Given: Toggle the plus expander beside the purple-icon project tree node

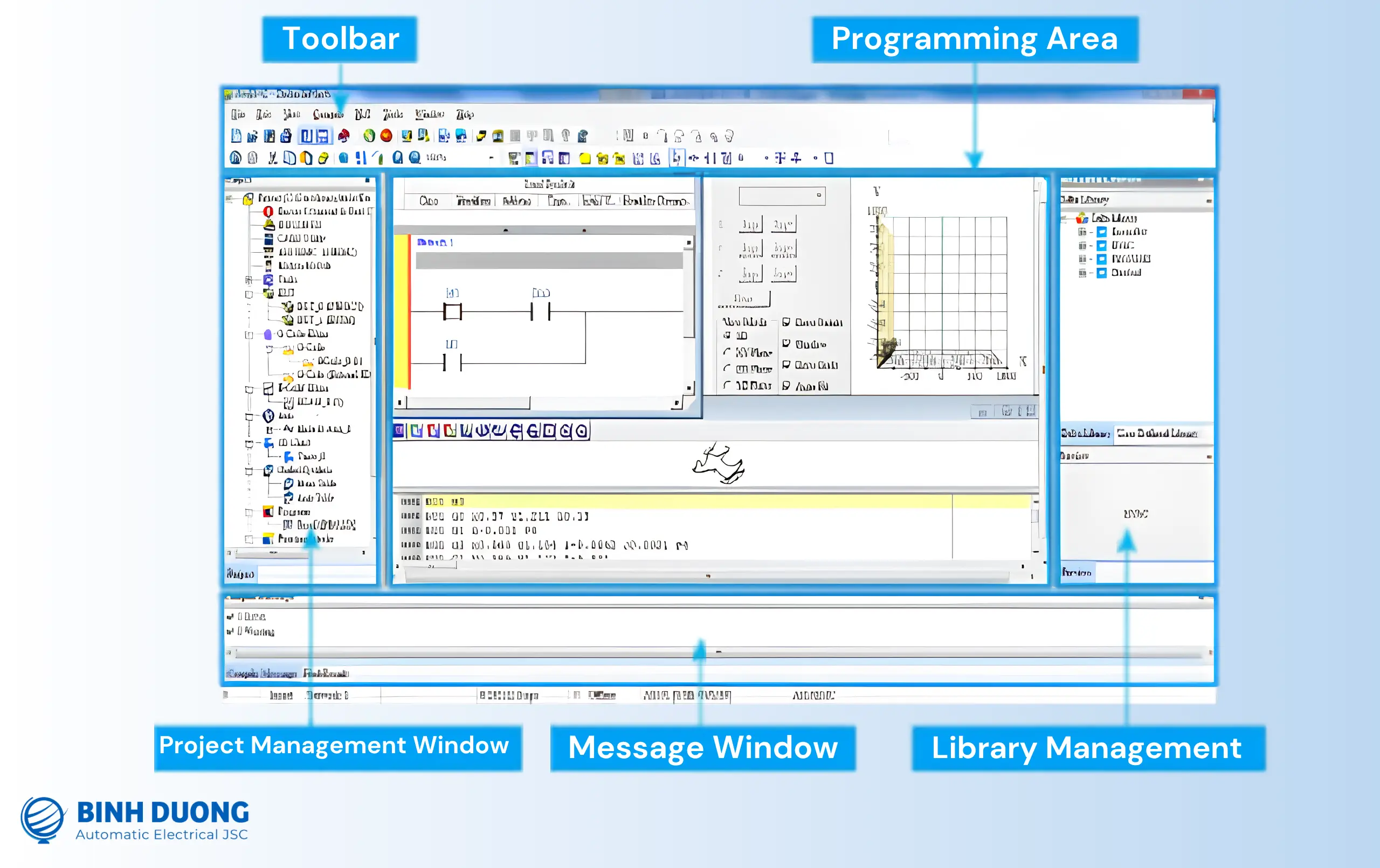Looking at the screenshot, I should click(x=249, y=280).
